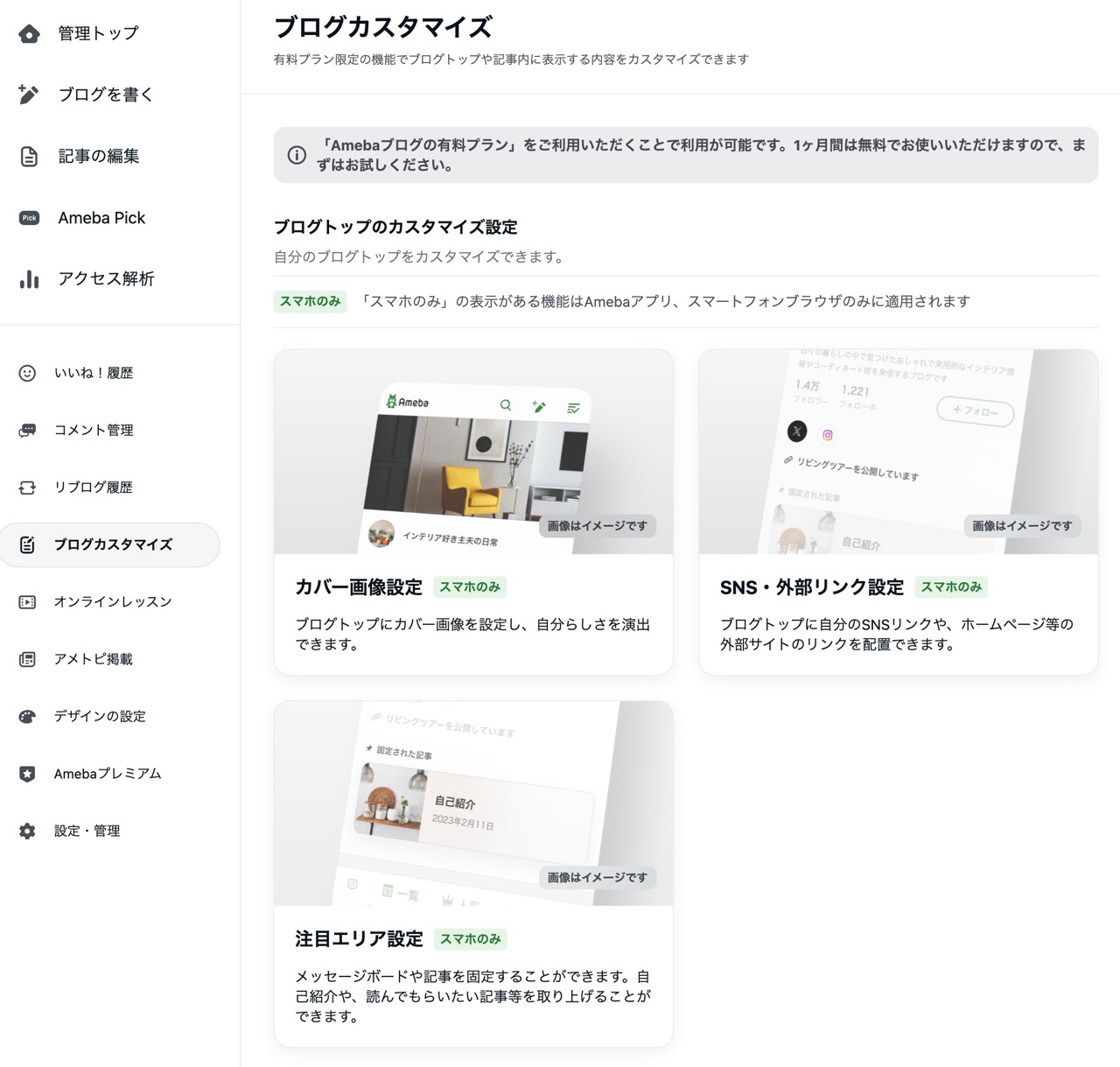Click the reblog arrows icon for リブログ履歴
The image size is (1120, 1067).
click(27, 488)
